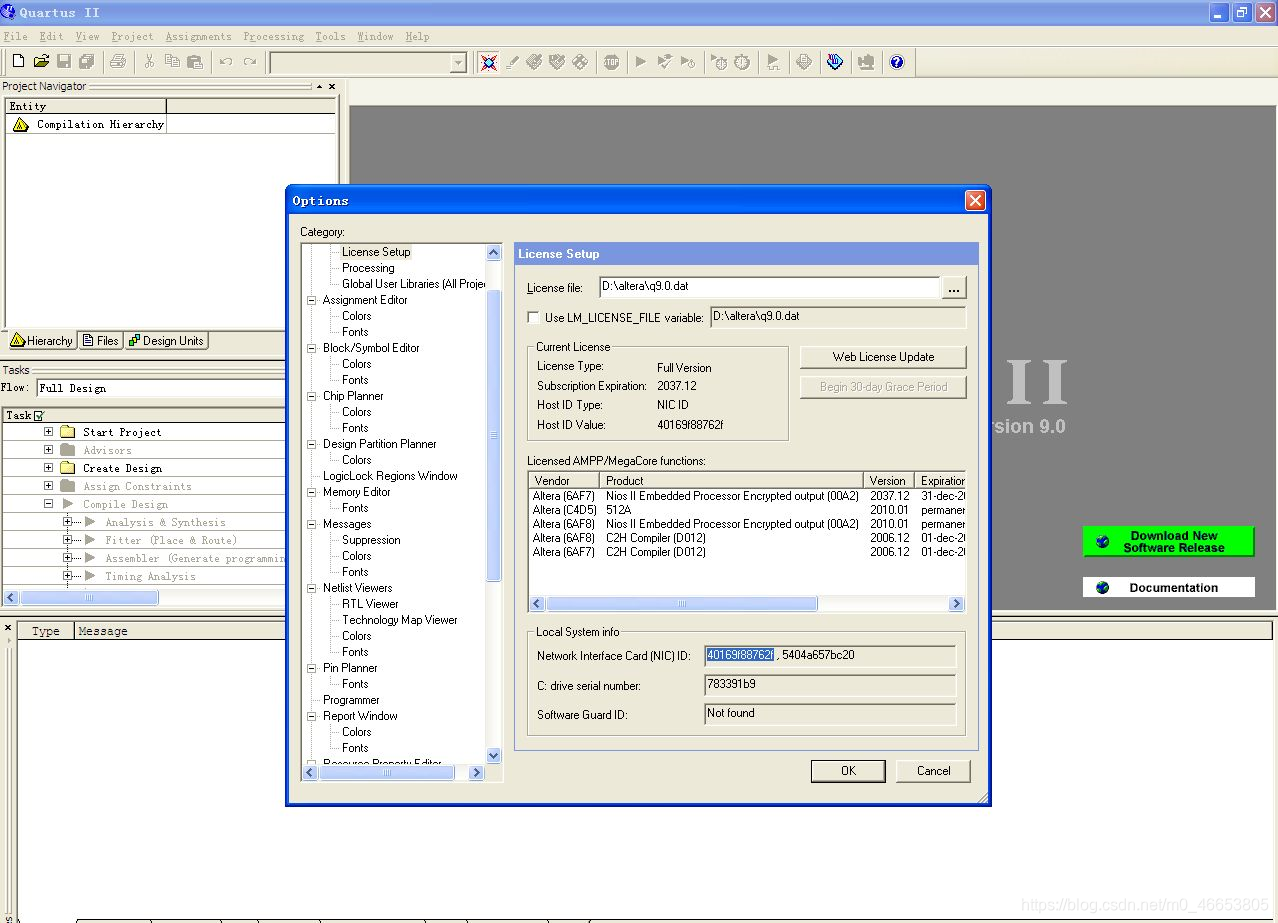
Task: Click the Redo arrow icon
Action: click(249, 62)
